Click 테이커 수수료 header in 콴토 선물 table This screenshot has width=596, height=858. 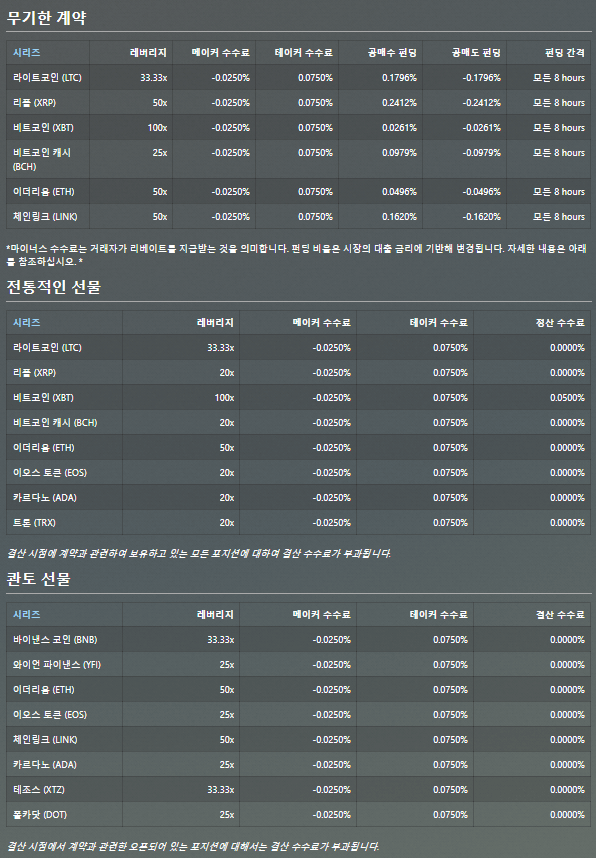pyautogui.click(x=438, y=614)
